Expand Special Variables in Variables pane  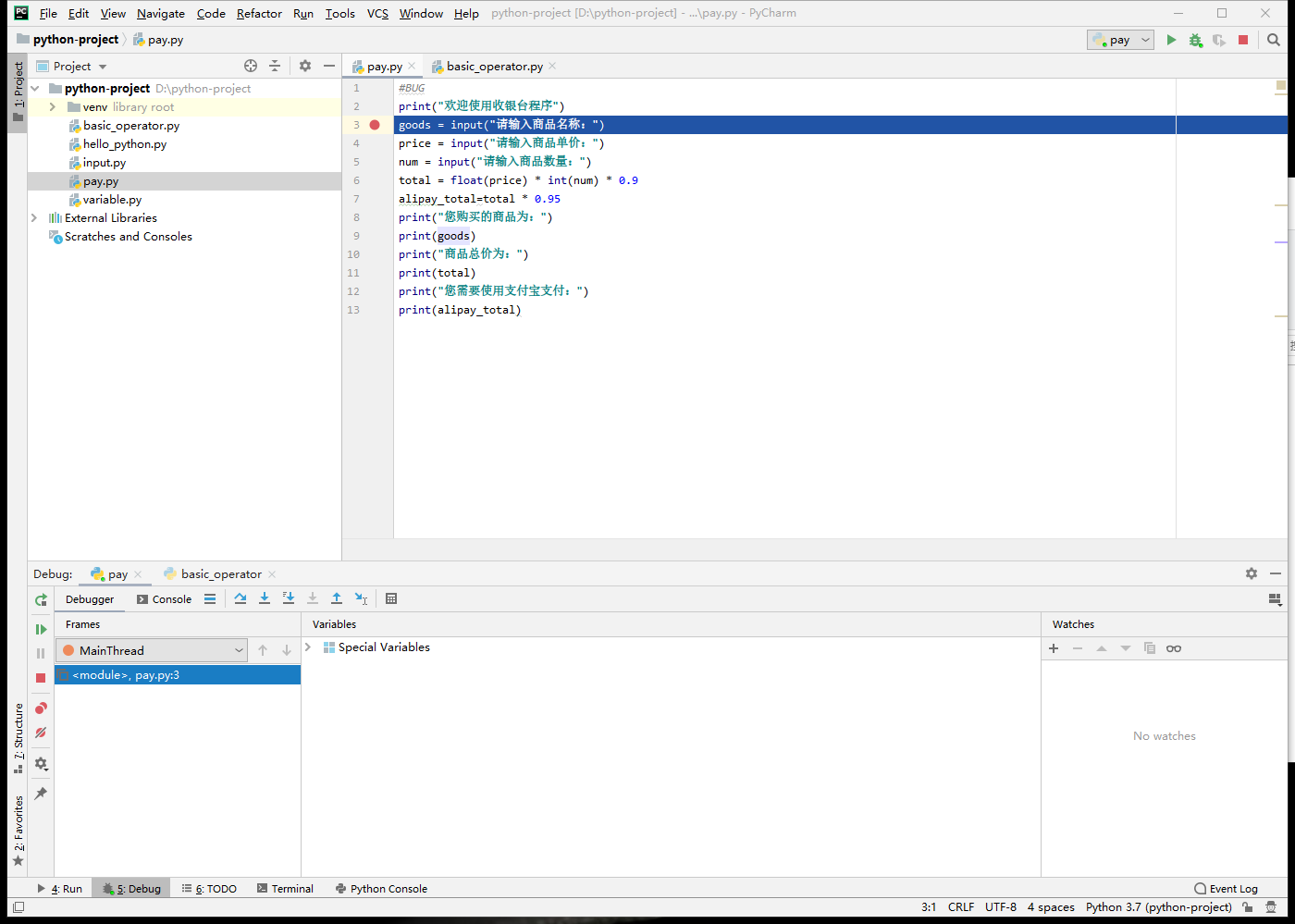coord(308,647)
